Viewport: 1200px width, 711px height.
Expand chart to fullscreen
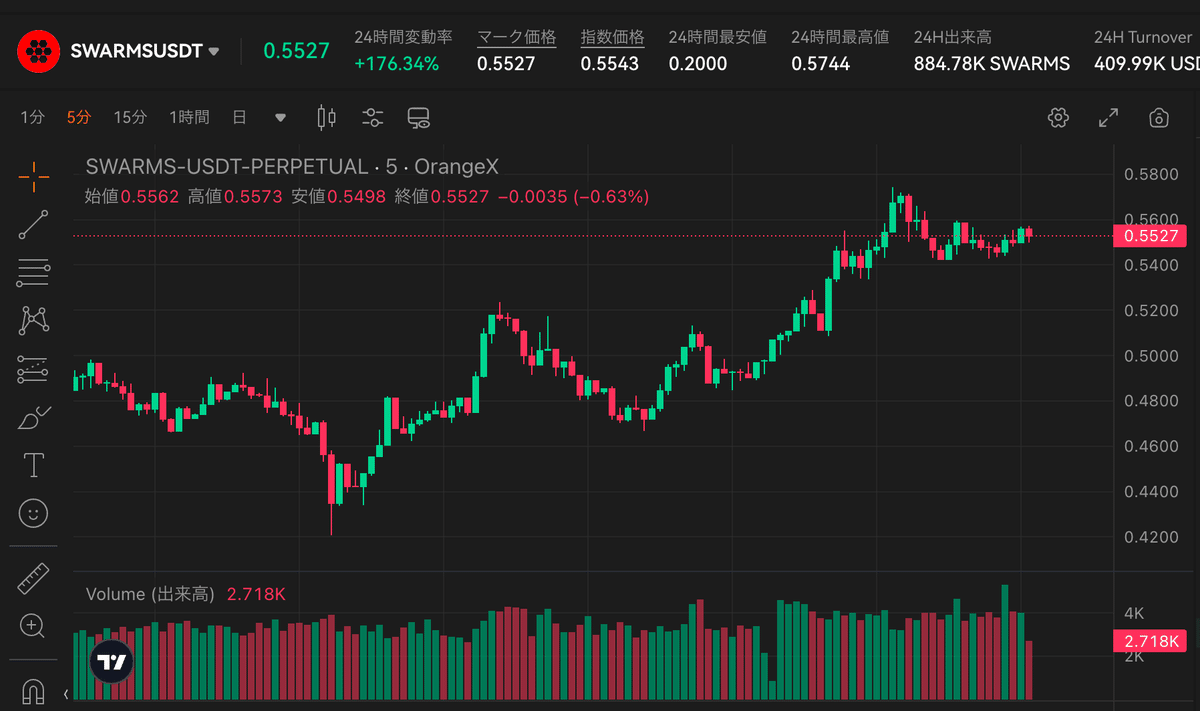coord(1108,118)
